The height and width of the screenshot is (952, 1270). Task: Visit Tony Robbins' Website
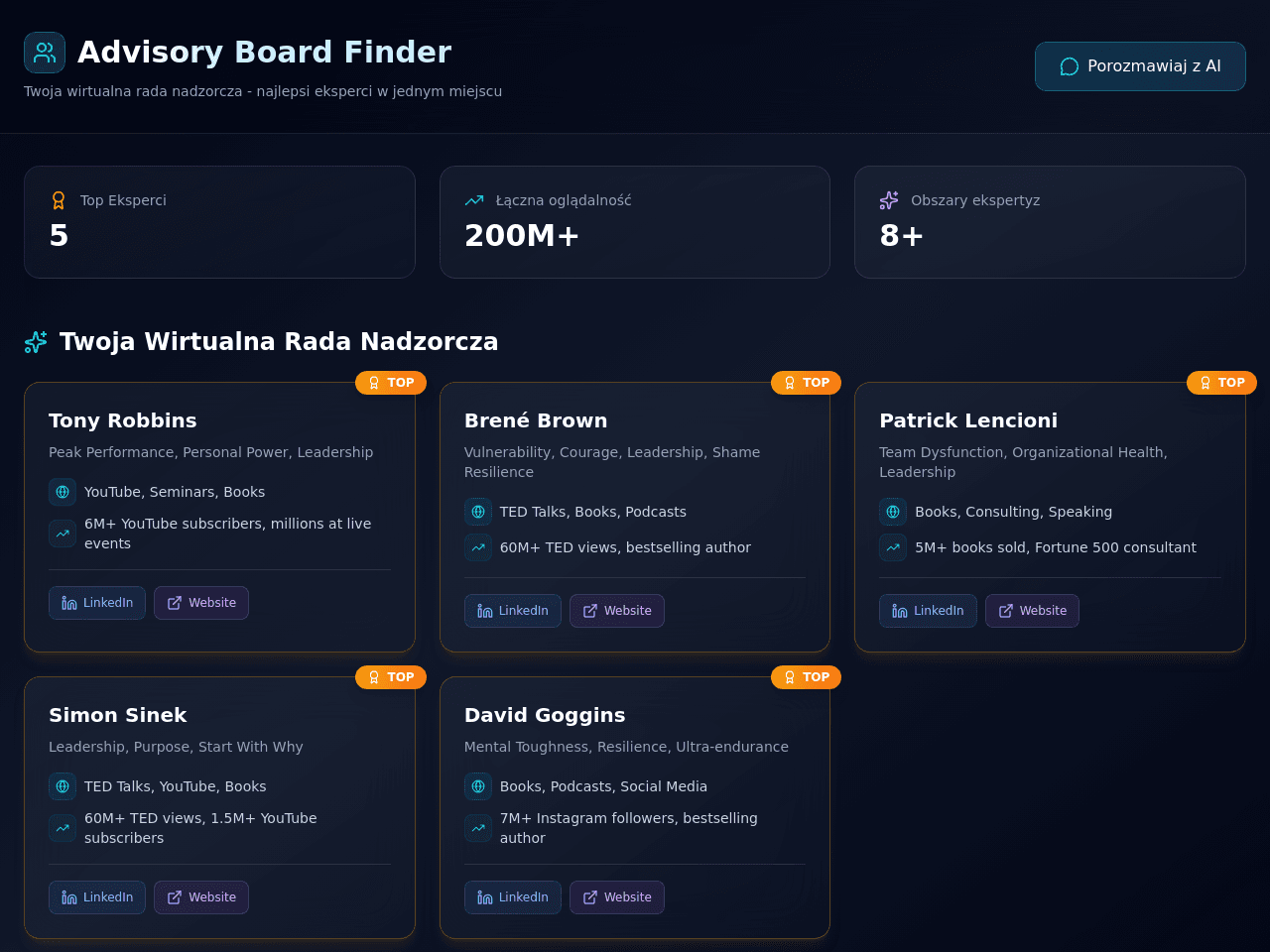click(x=201, y=603)
